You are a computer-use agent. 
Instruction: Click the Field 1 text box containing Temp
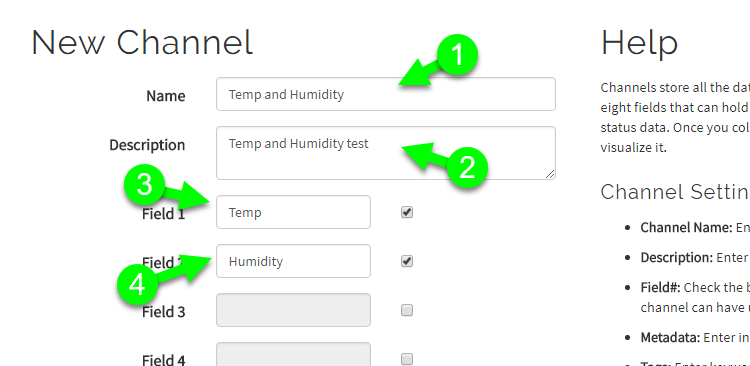(293, 212)
